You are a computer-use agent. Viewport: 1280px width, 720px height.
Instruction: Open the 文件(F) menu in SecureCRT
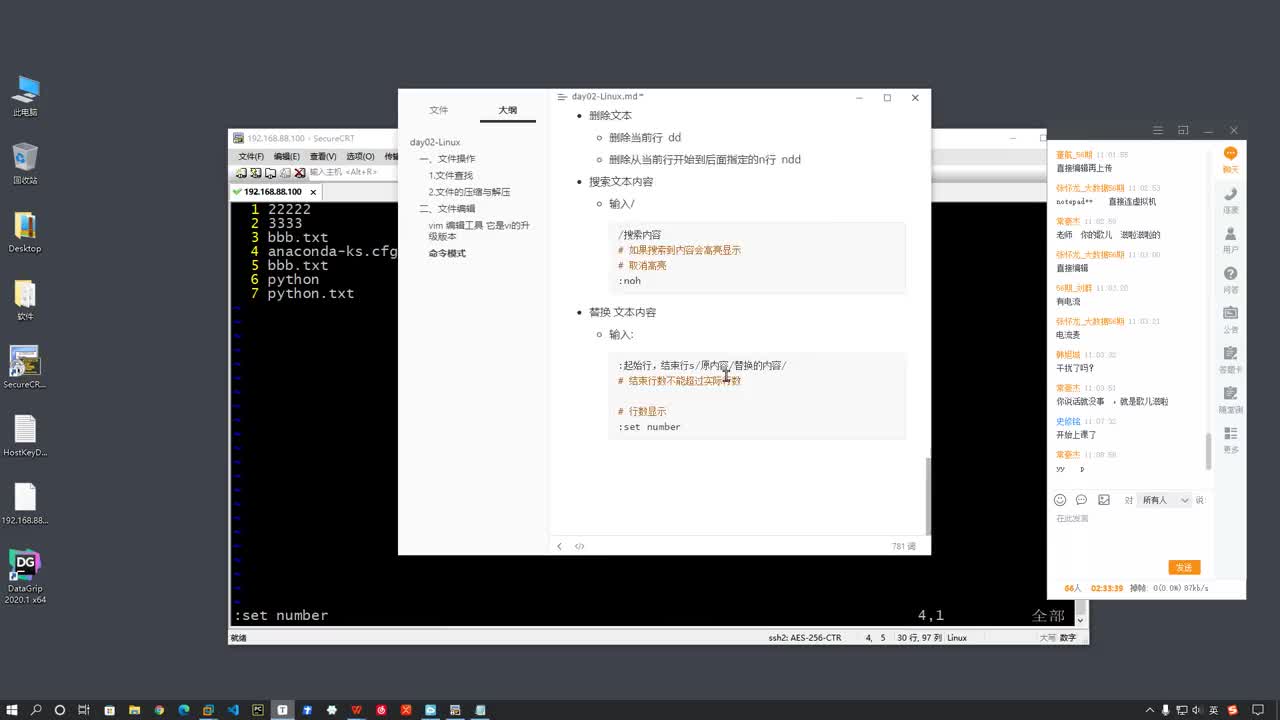pos(251,157)
